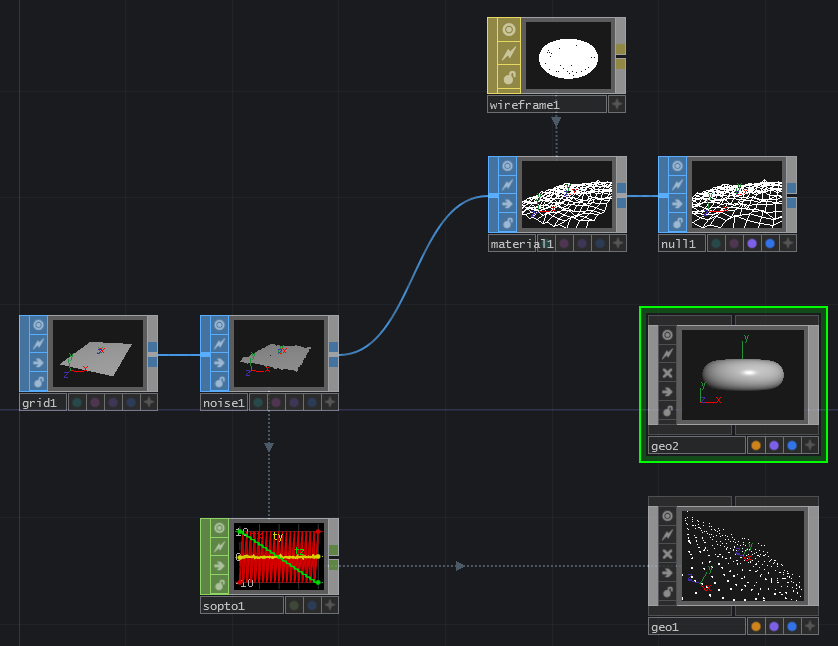Expand the plus flag on grid1
This screenshot has width=838, height=646.
click(x=148, y=402)
